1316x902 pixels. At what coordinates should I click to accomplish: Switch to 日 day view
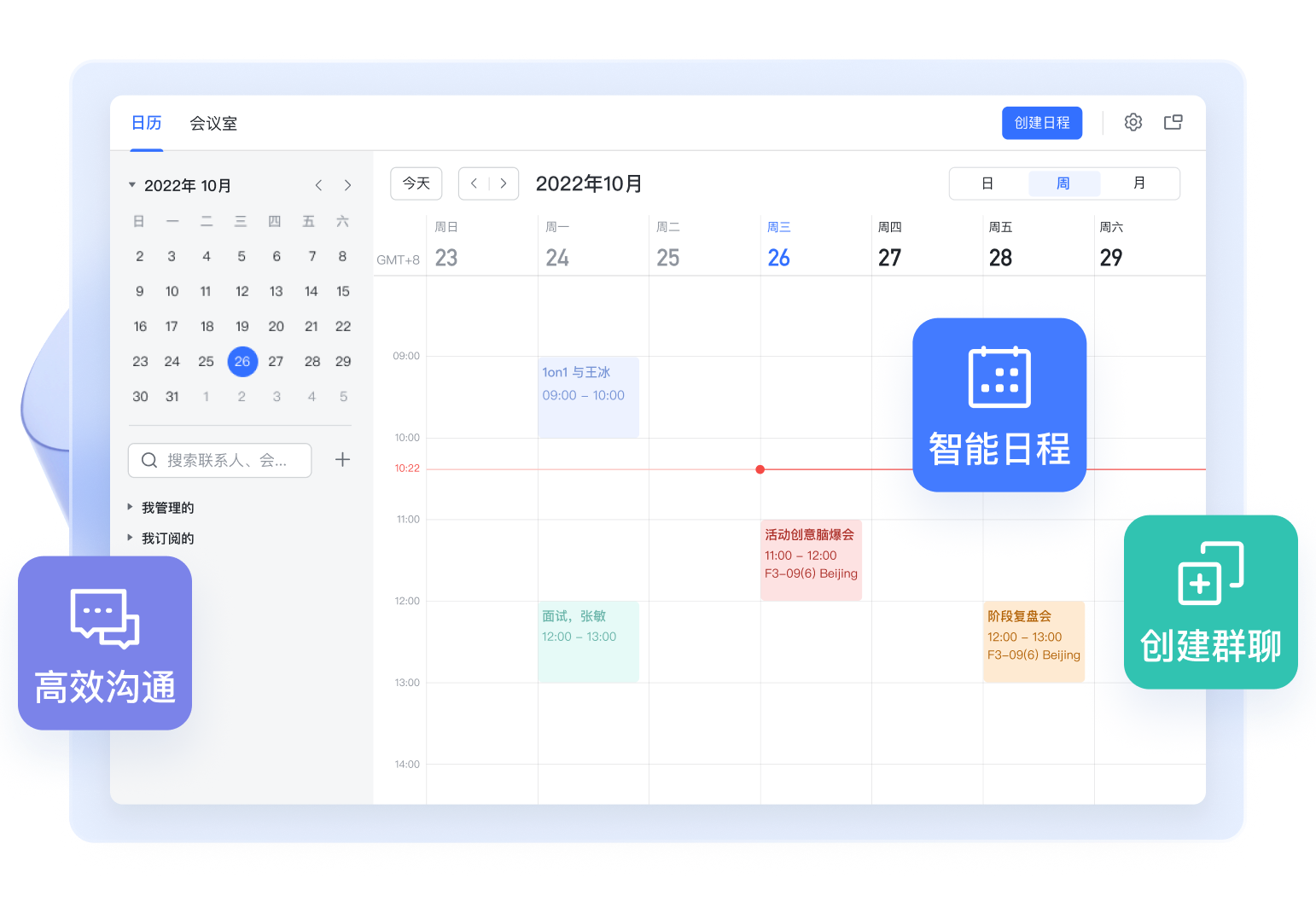pyautogui.click(x=987, y=183)
